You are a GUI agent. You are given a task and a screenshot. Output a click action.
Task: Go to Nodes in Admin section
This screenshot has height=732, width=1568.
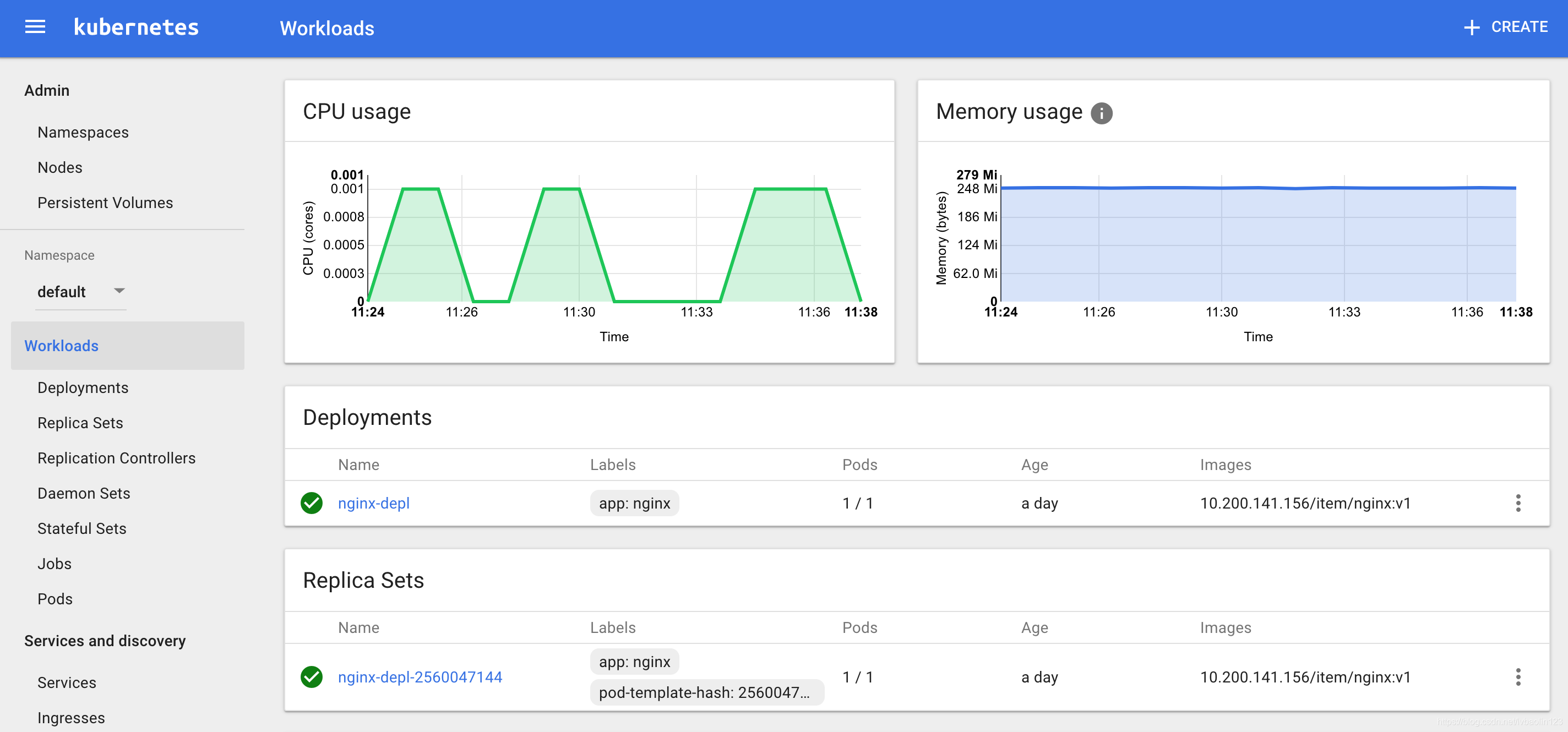click(x=59, y=167)
